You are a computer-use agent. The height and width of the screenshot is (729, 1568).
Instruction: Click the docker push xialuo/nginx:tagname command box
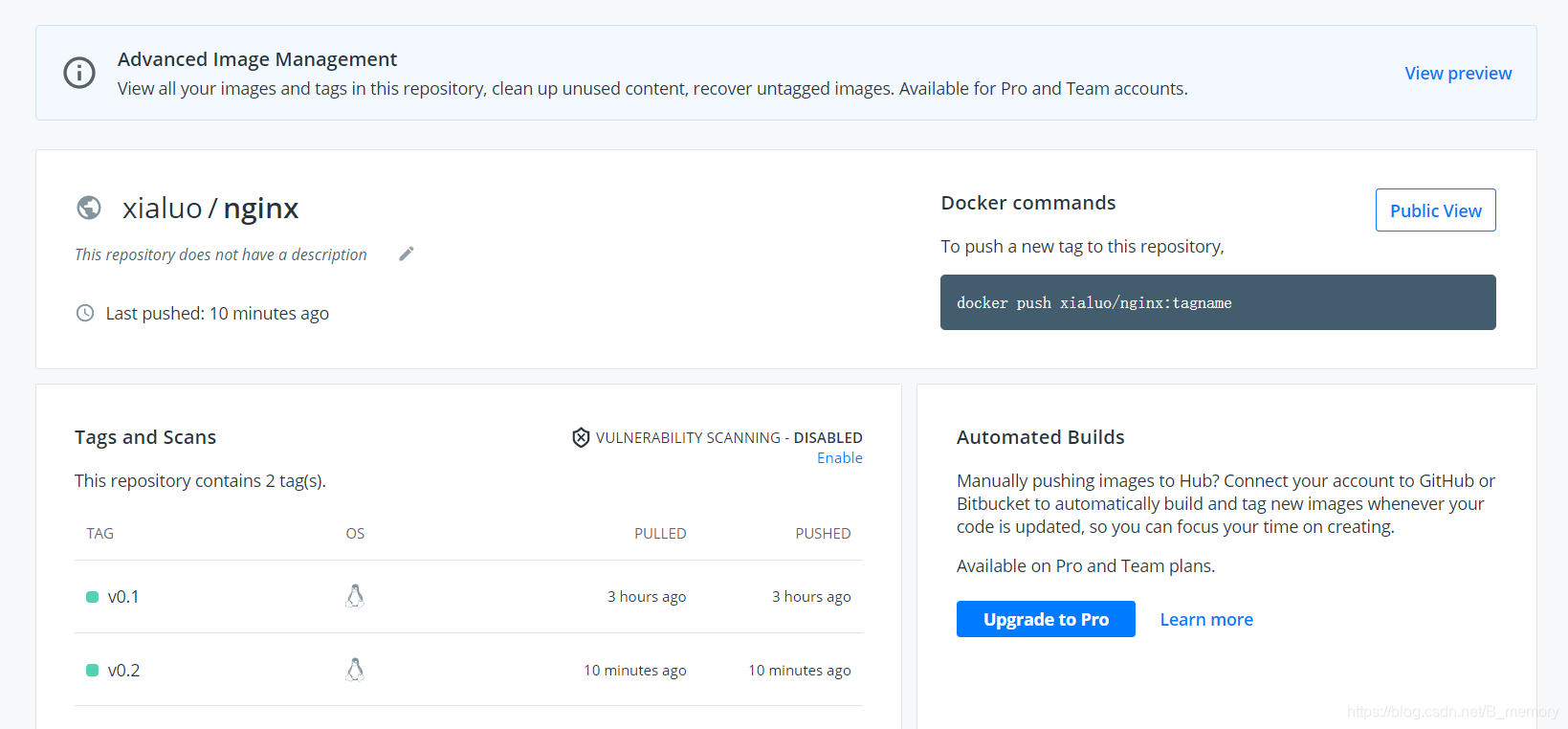pyautogui.click(x=1218, y=302)
